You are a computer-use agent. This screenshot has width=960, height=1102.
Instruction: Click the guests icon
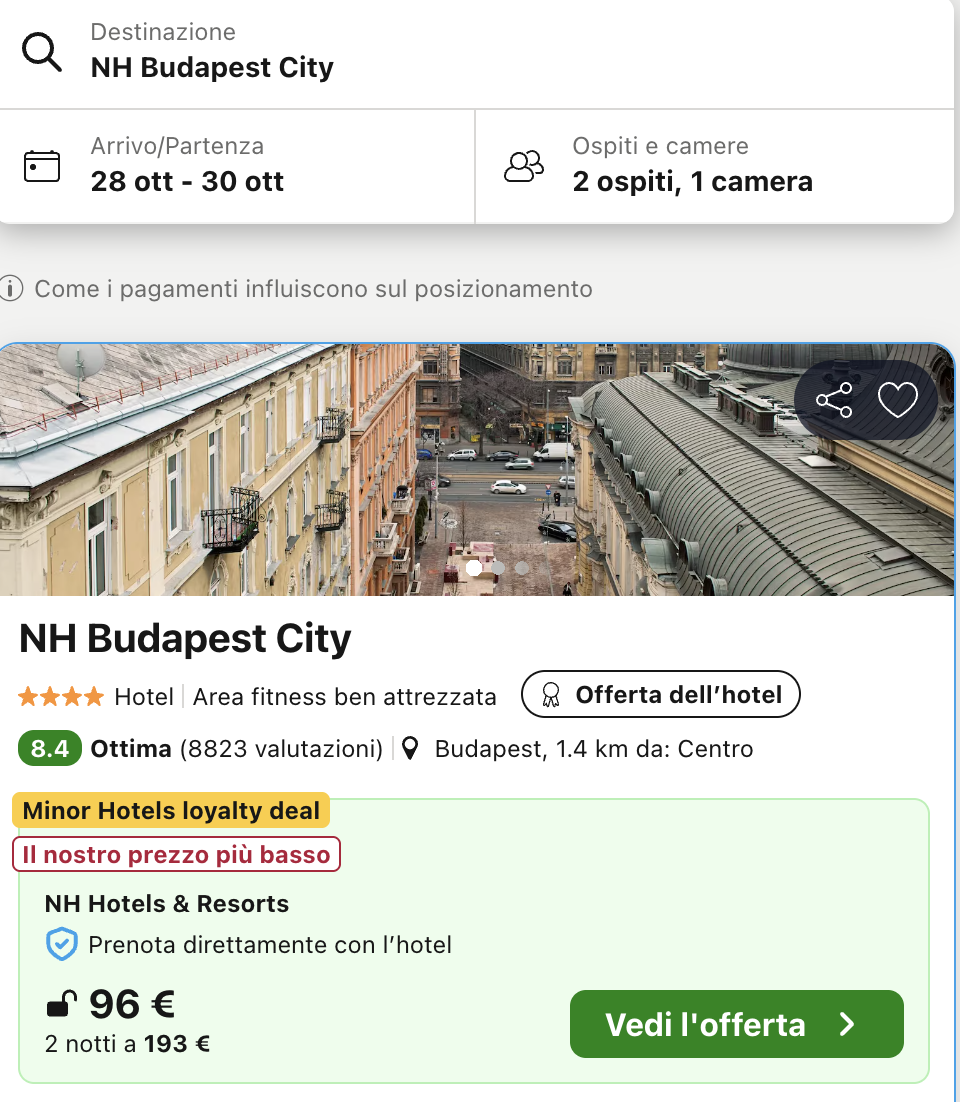click(x=524, y=166)
